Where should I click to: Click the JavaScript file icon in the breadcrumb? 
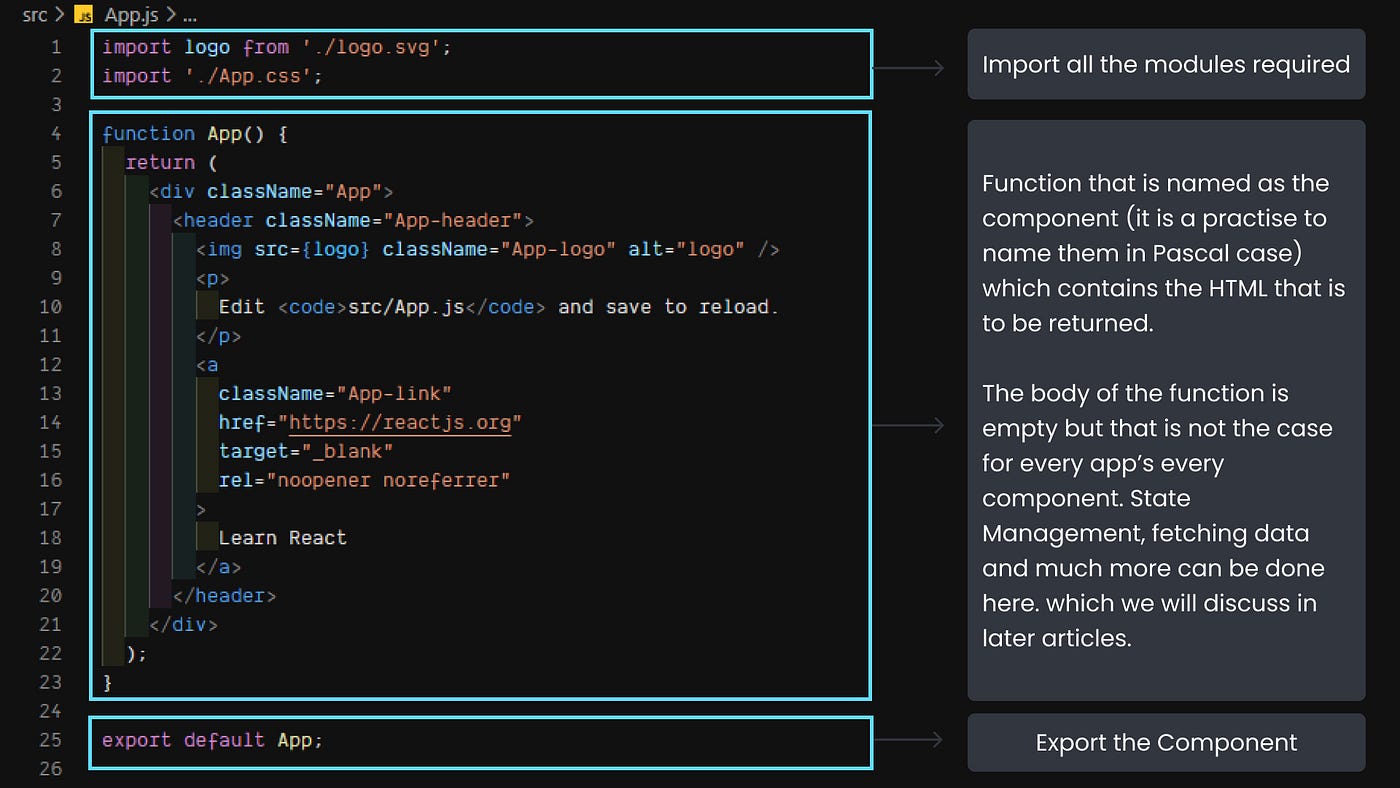pyautogui.click(x=85, y=15)
